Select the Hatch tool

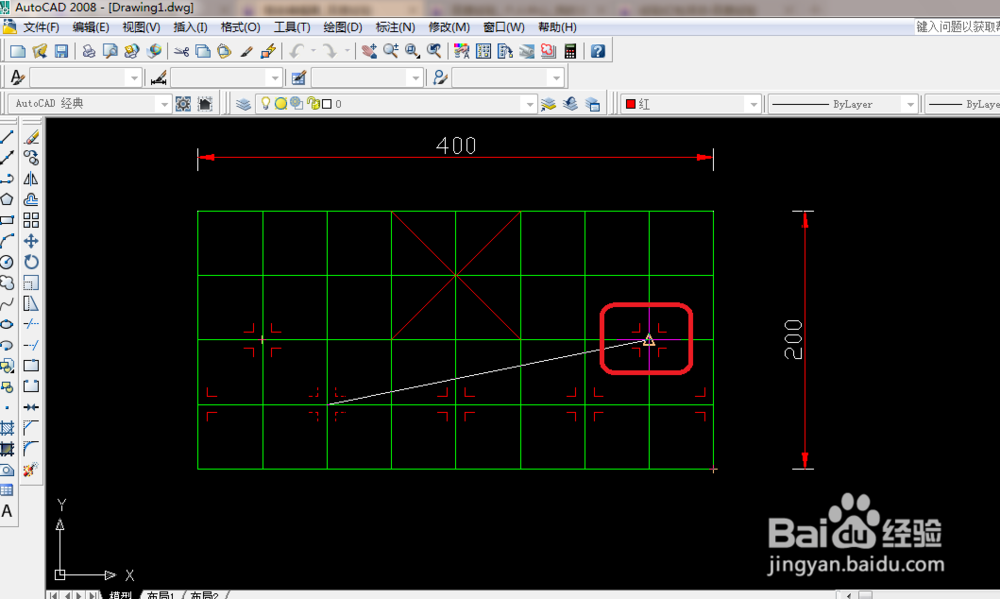pos(7,428)
